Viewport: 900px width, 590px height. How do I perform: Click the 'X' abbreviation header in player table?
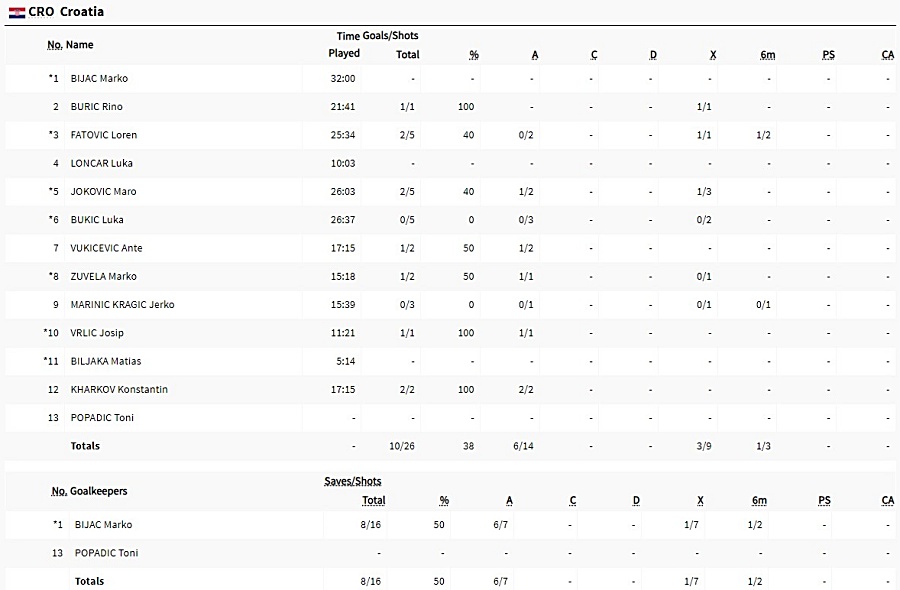coord(713,55)
